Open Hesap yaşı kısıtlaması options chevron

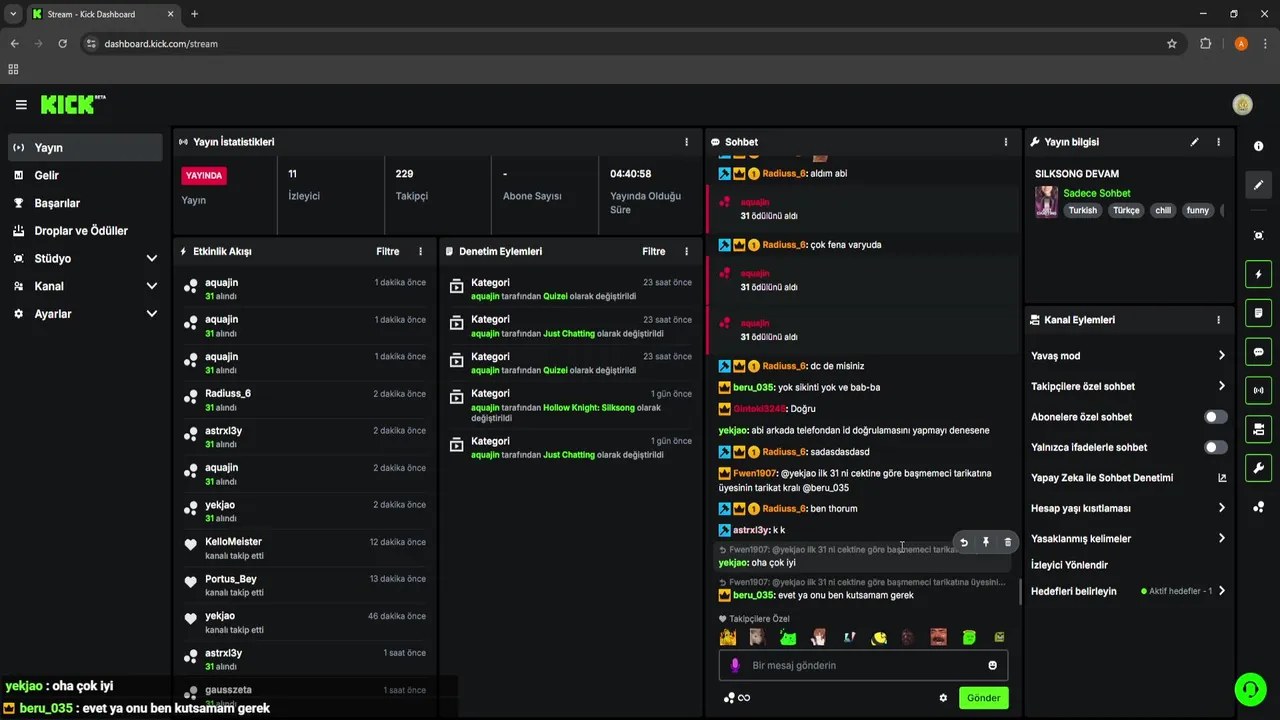tap(1221, 508)
